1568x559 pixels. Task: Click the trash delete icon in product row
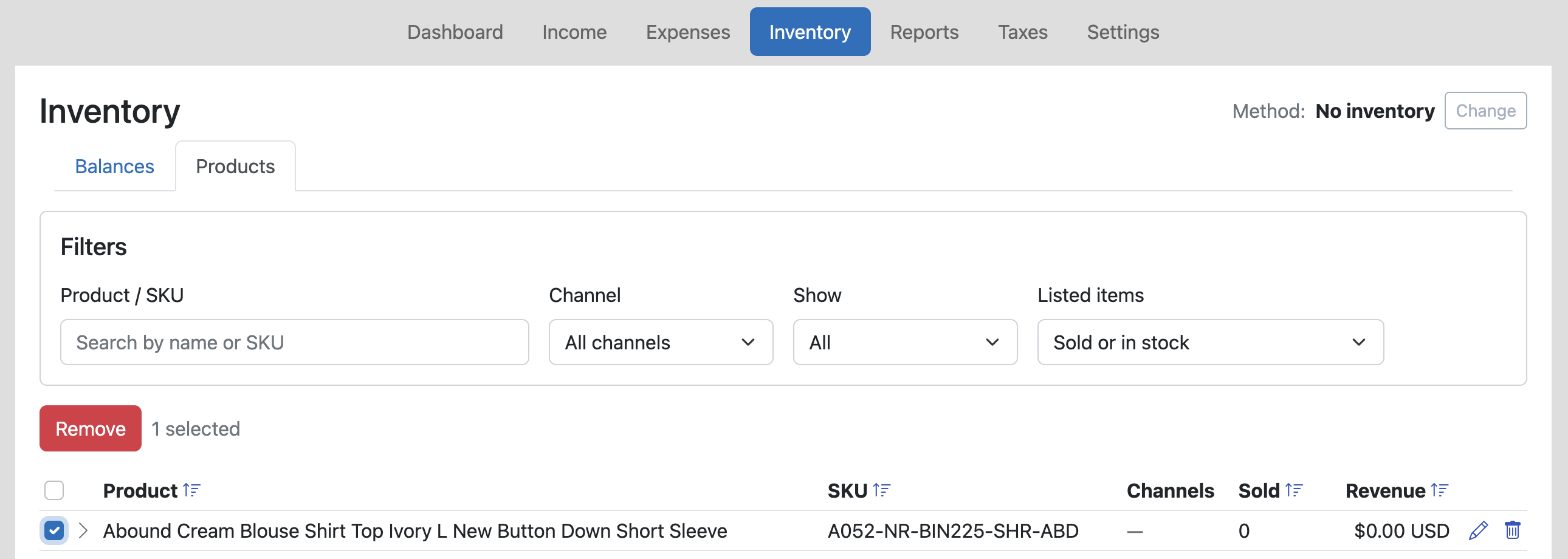click(x=1512, y=530)
